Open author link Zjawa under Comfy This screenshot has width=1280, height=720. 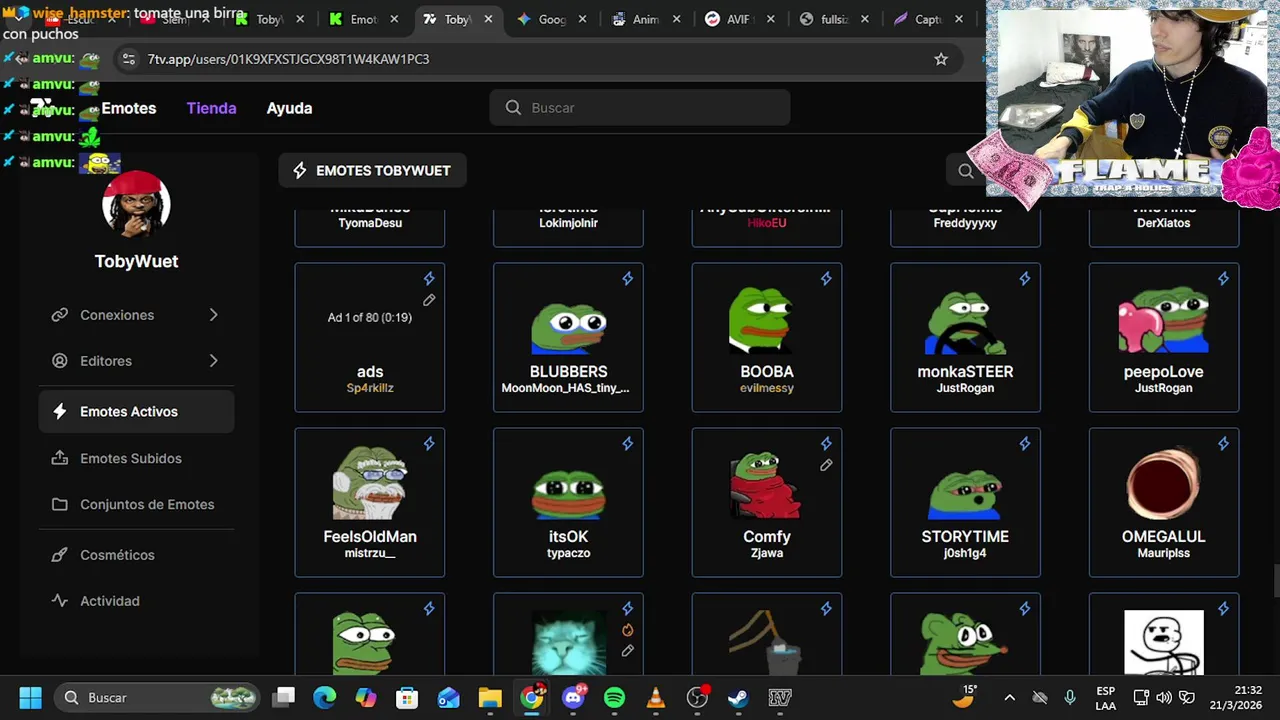coord(767,553)
